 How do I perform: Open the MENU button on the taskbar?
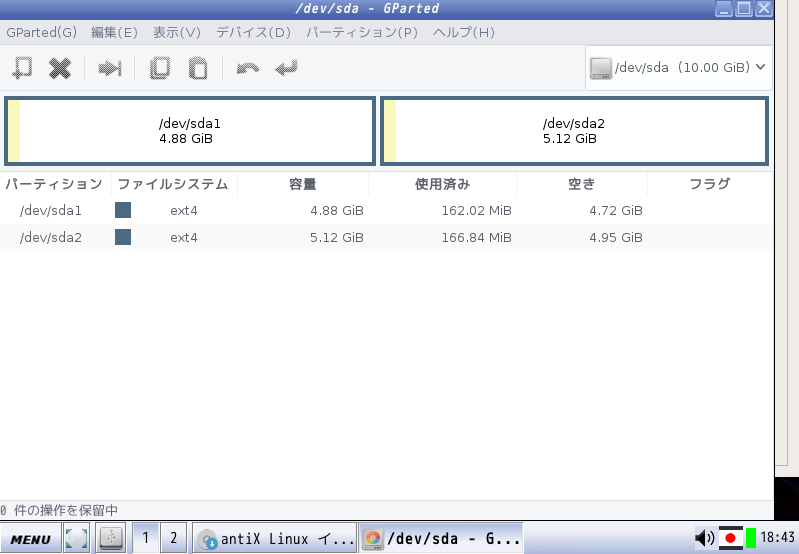31,539
